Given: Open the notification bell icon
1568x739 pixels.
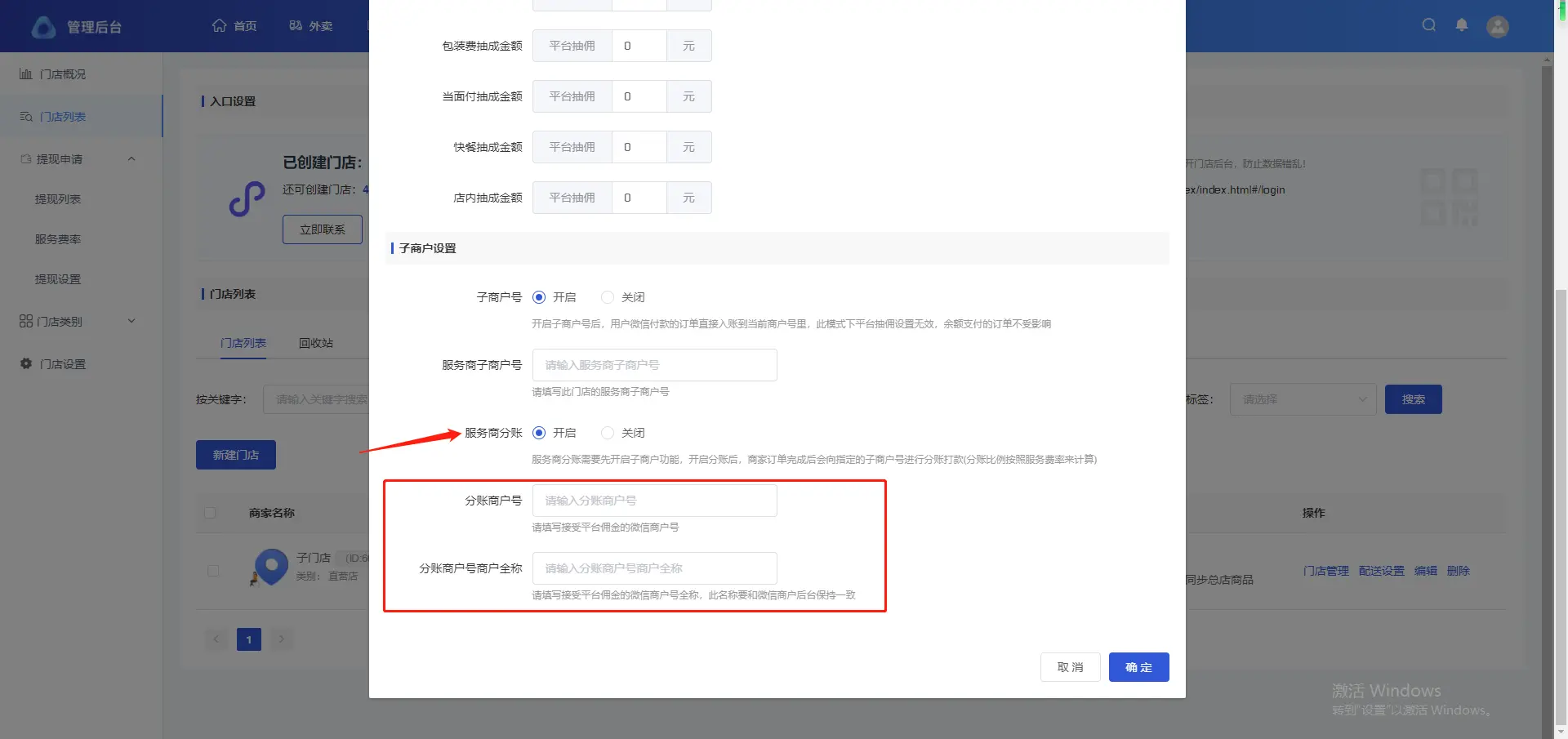Looking at the screenshot, I should 1462,25.
